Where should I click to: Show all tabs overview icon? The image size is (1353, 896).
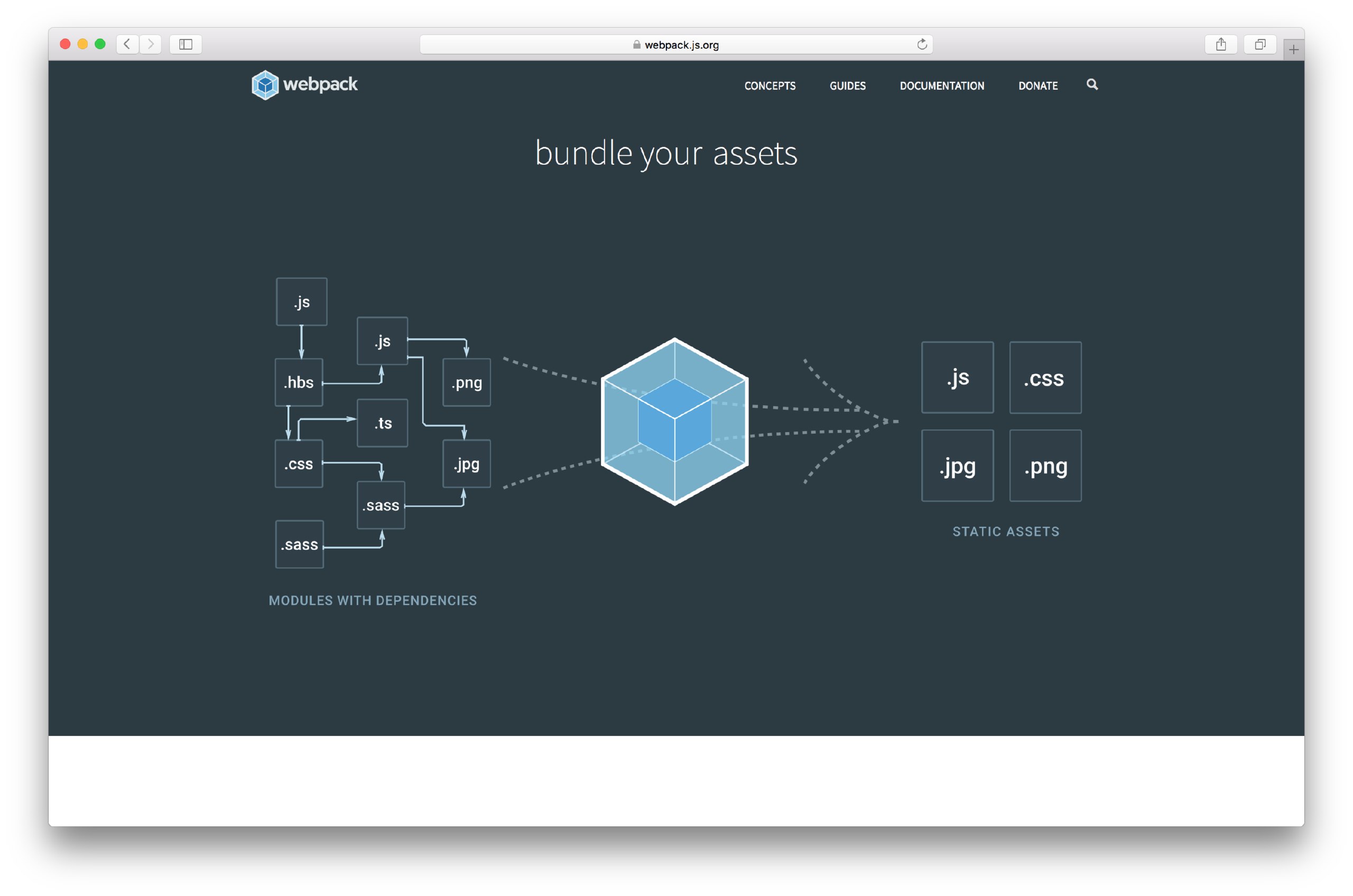click(x=1260, y=44)
